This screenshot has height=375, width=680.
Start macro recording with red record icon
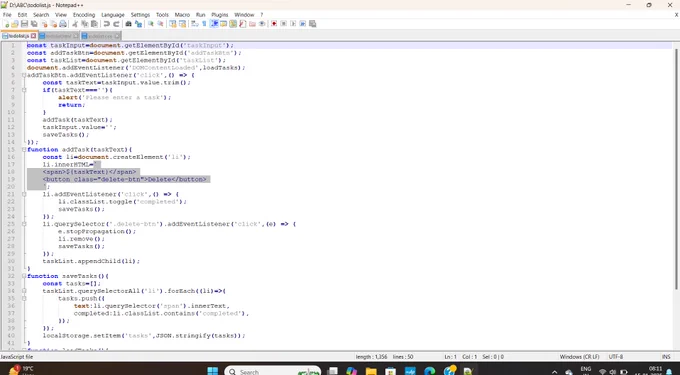[273, 23]
